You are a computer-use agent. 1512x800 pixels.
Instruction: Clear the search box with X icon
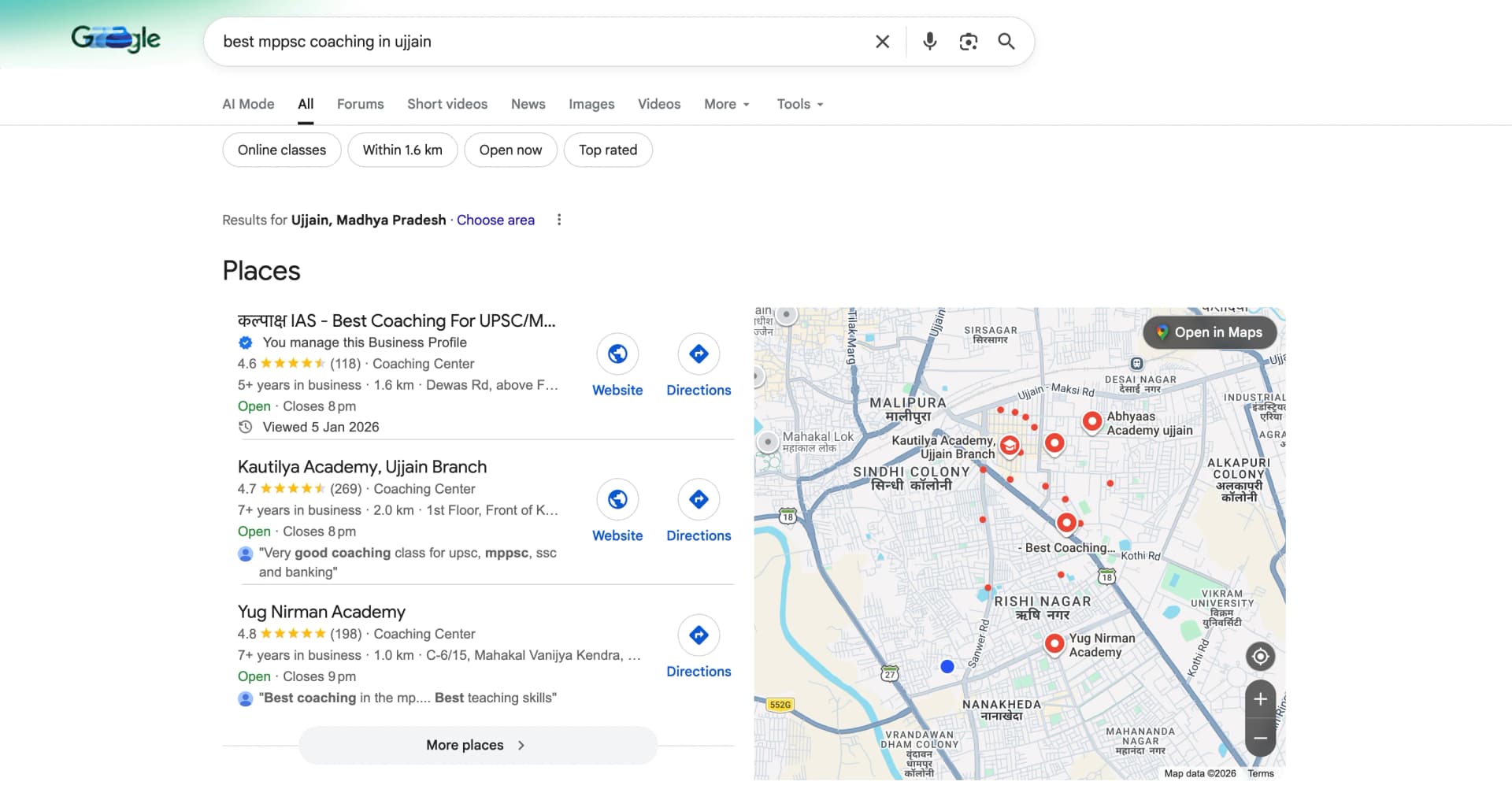coord(883,42)
